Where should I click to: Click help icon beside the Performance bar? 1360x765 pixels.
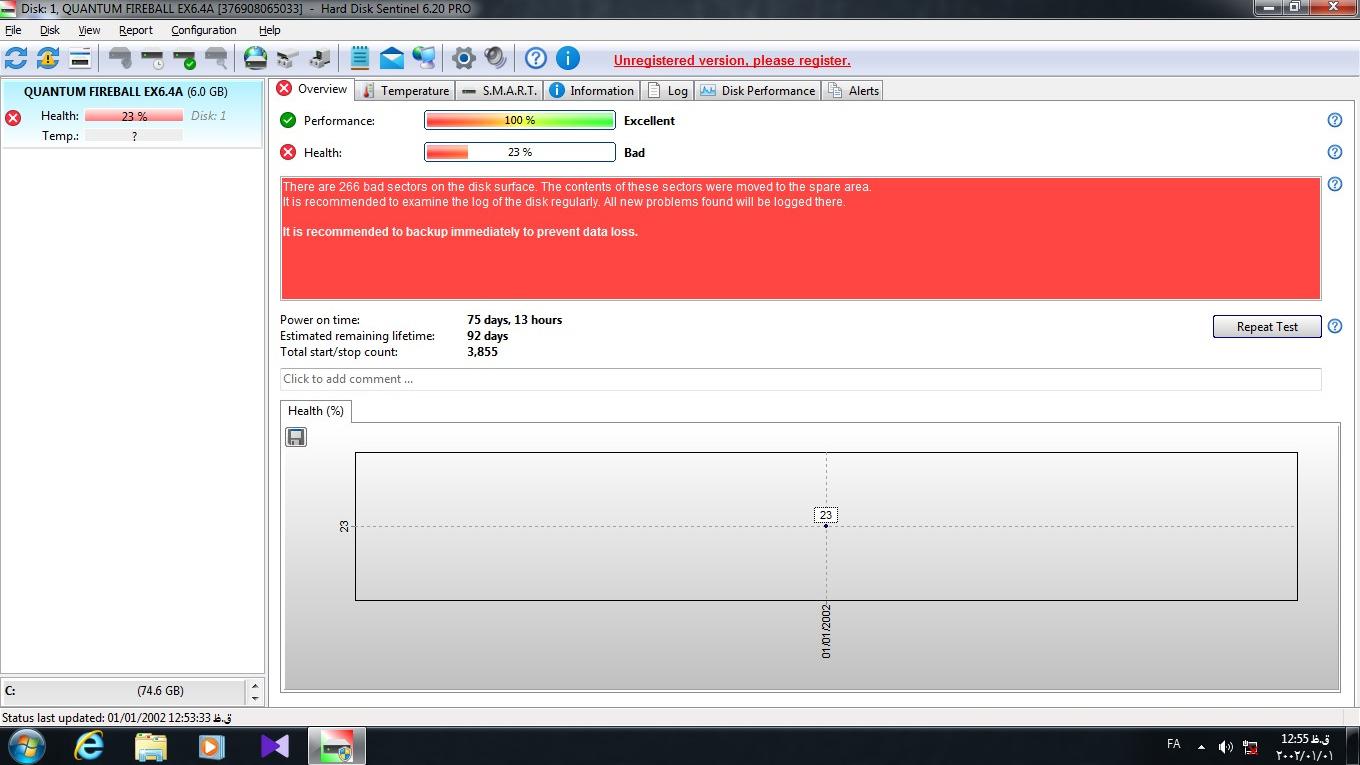pos(1334,120)
